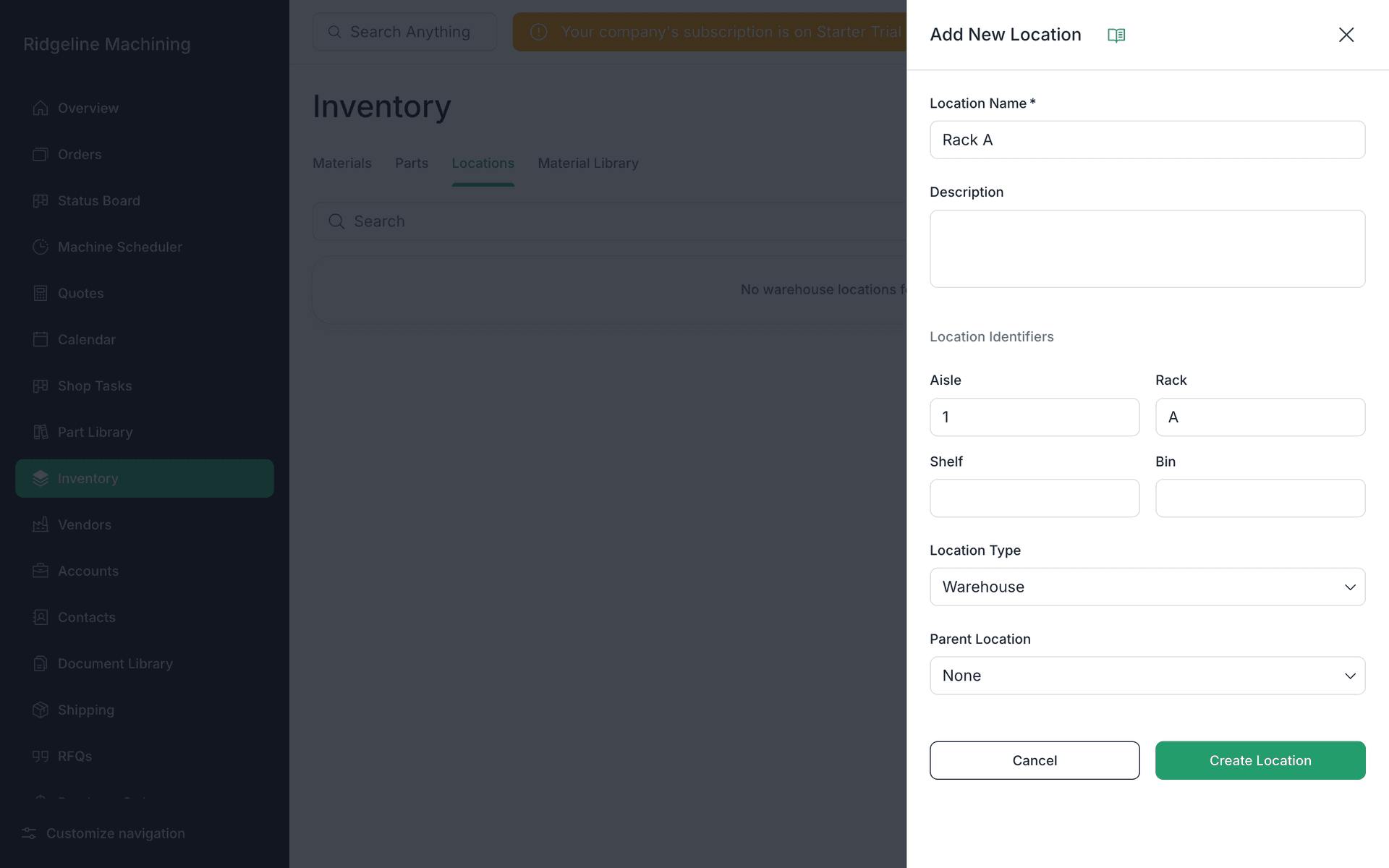The image size is (1389, 868).
Task: Click the Create Location button
Action: [1260, 760]
